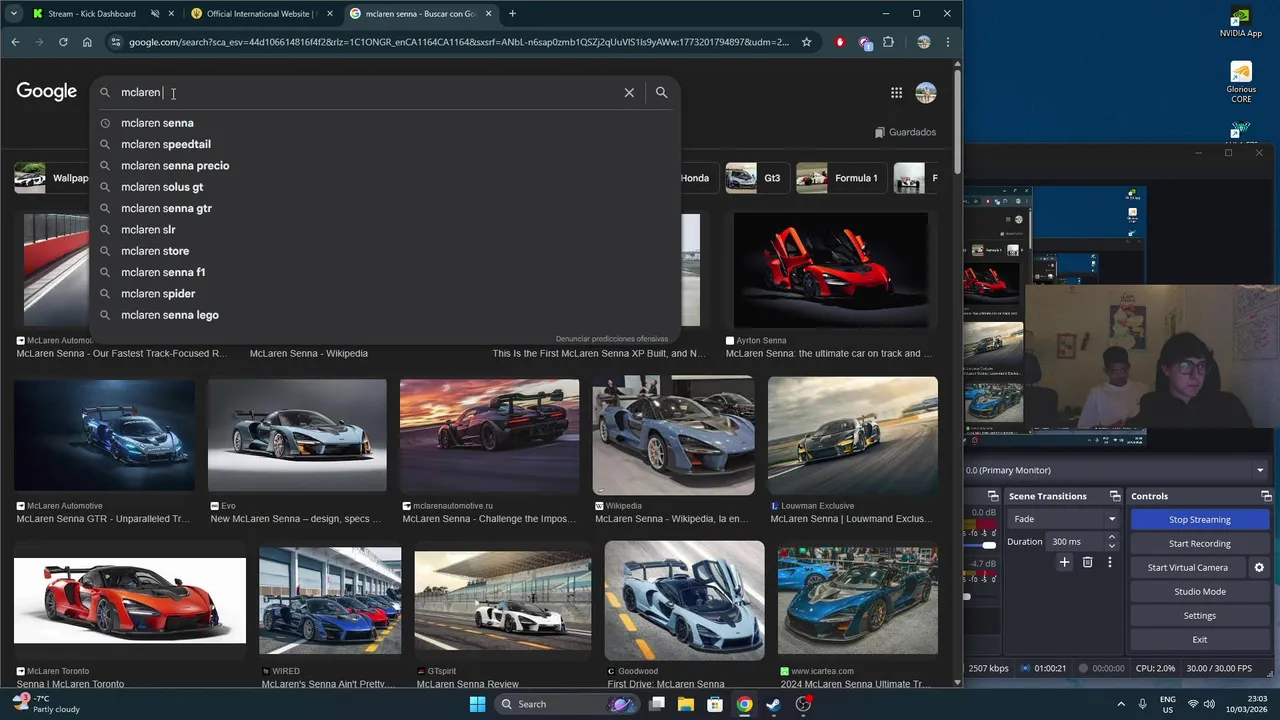Undock the OBS Controls panel
The height and width of the screenshot is (720, 1280).
[x=1267, y=496]
